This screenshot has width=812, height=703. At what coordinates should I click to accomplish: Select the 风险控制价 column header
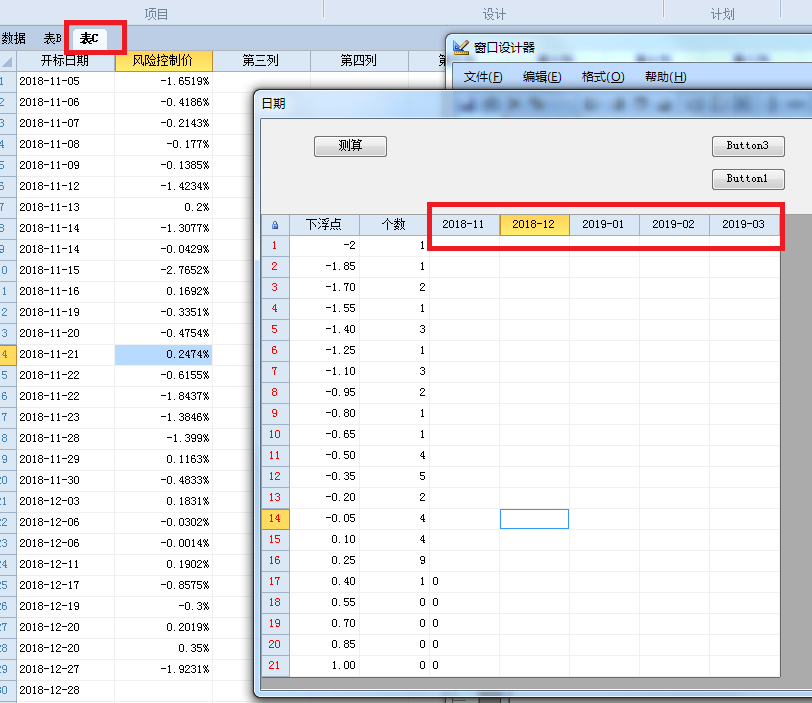(x=164, y=61)
